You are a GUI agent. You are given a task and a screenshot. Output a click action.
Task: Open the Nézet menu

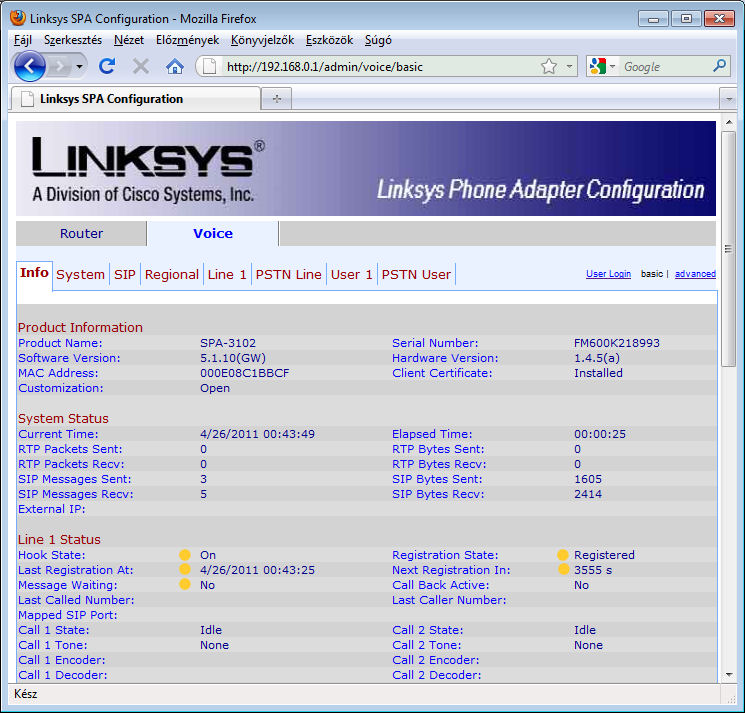[x=129, y=40]
